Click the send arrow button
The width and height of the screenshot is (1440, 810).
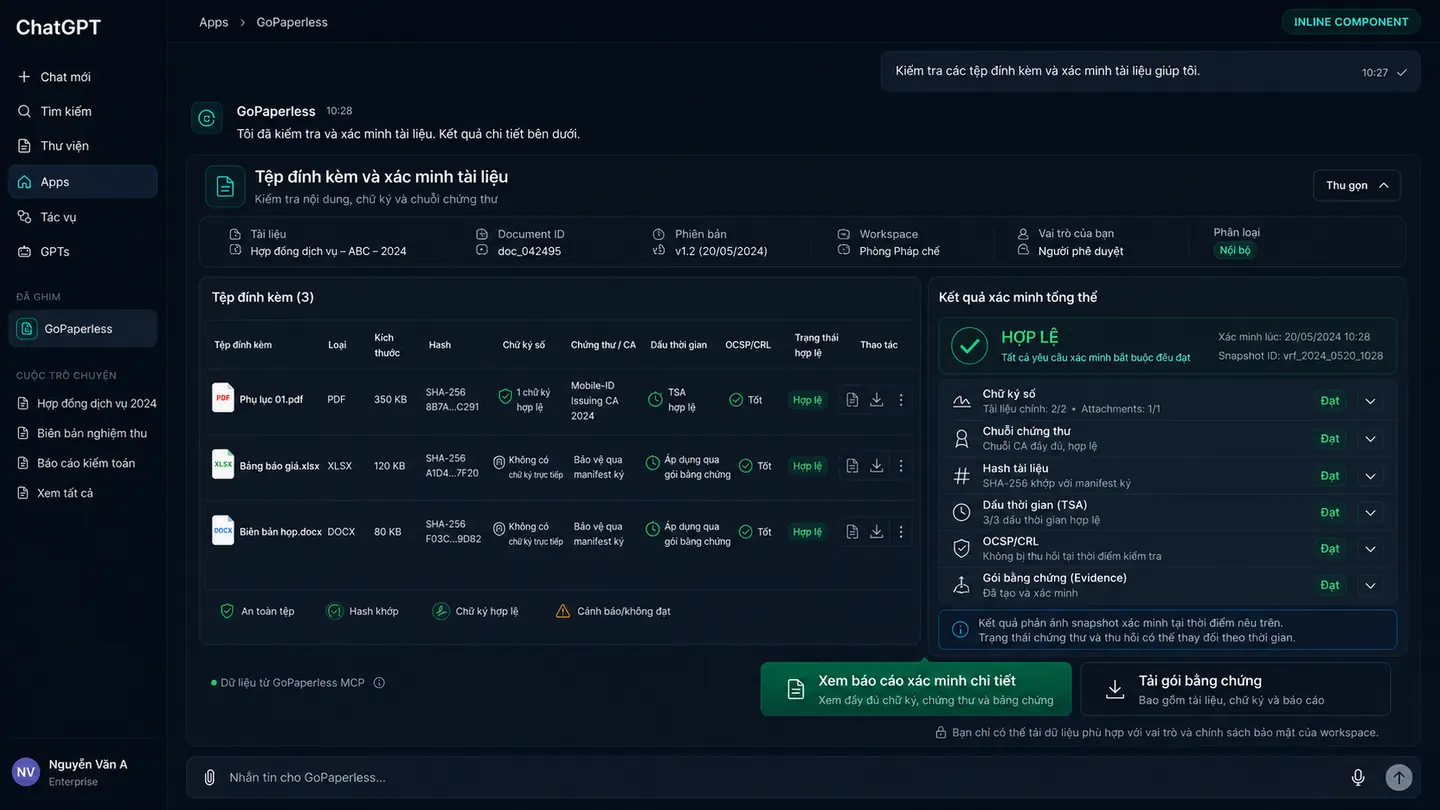[x=1399, y=777]
